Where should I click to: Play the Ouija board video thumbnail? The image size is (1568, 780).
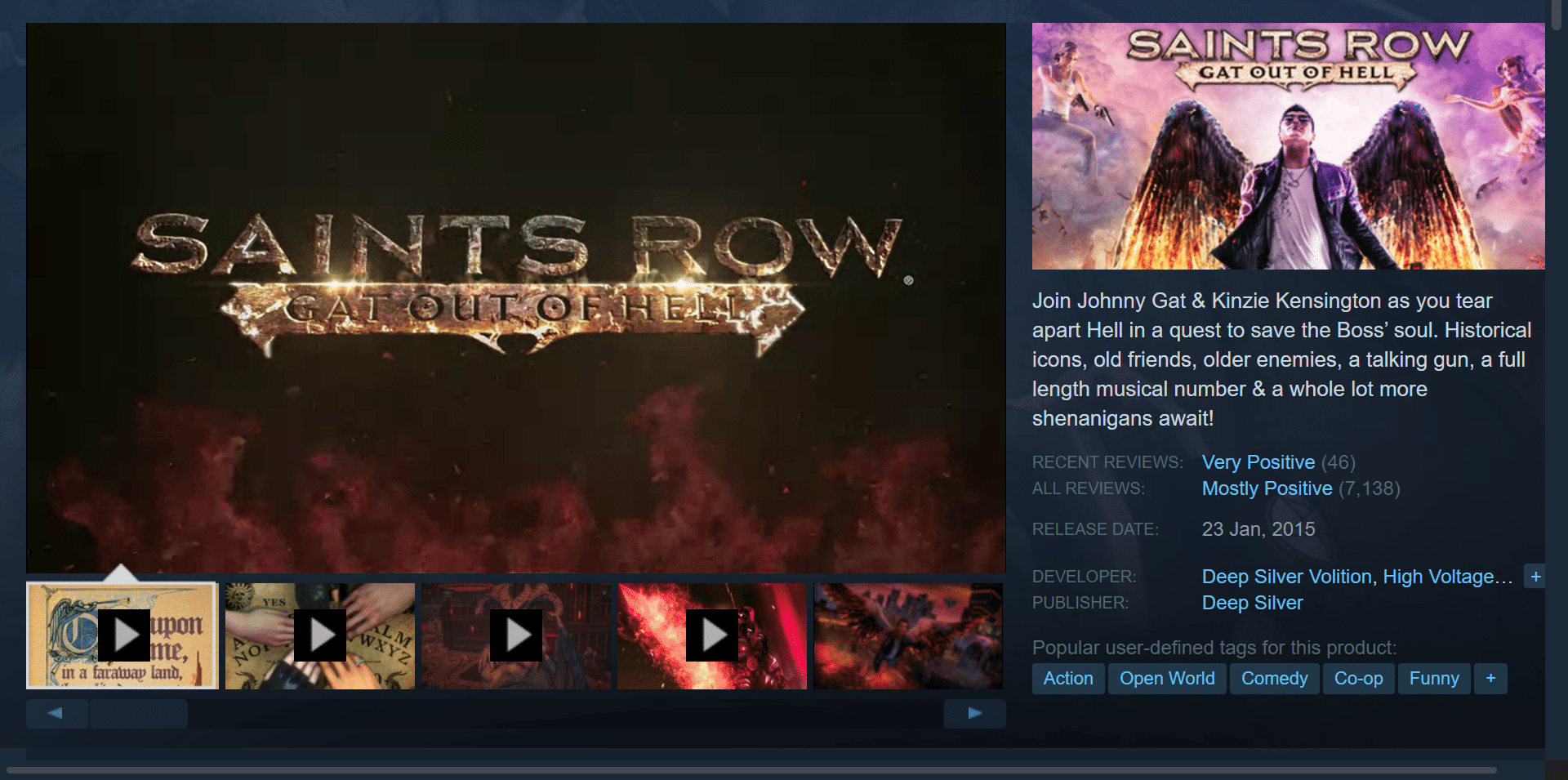320,635
